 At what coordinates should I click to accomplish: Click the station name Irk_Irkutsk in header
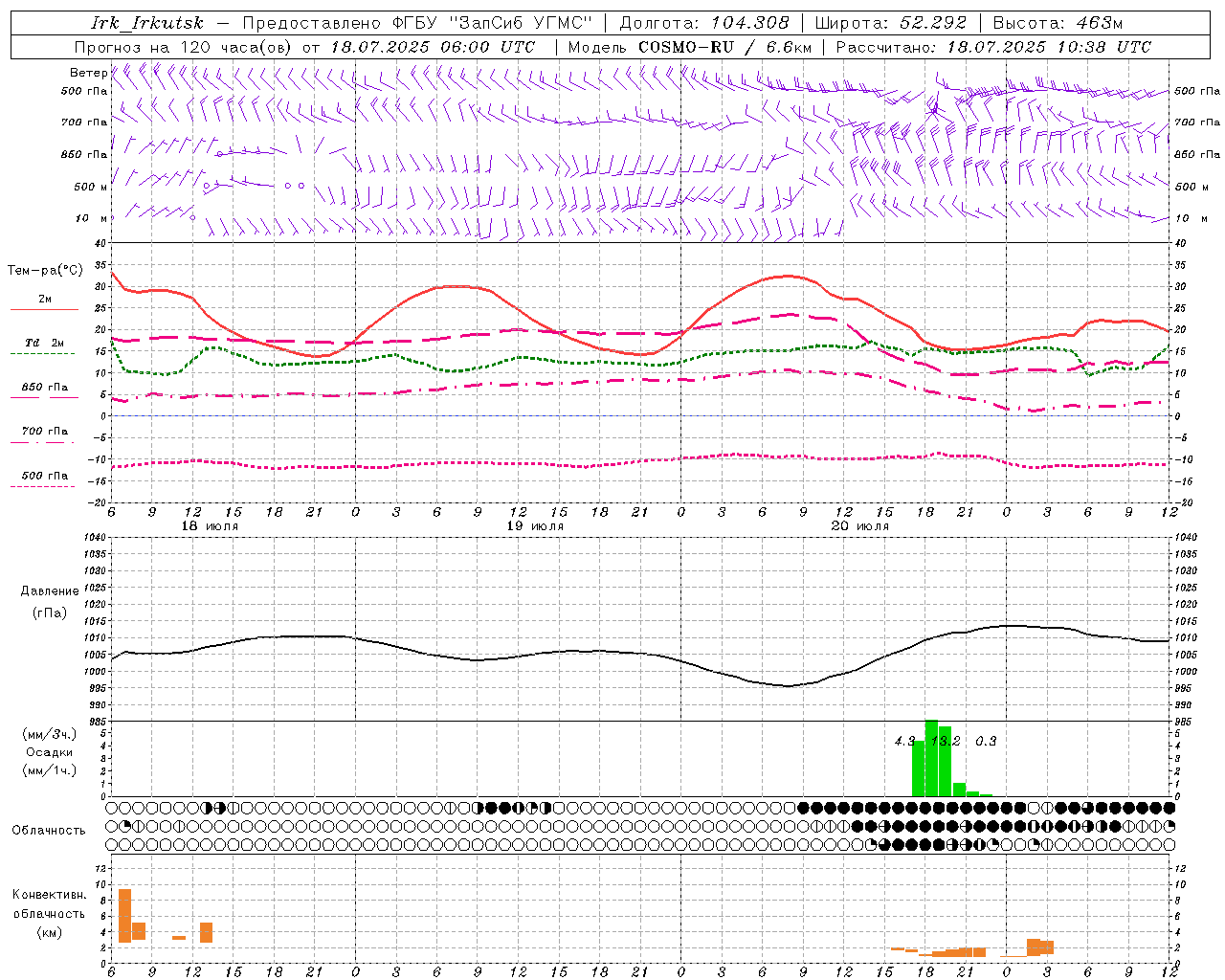[x=146, y=23]
